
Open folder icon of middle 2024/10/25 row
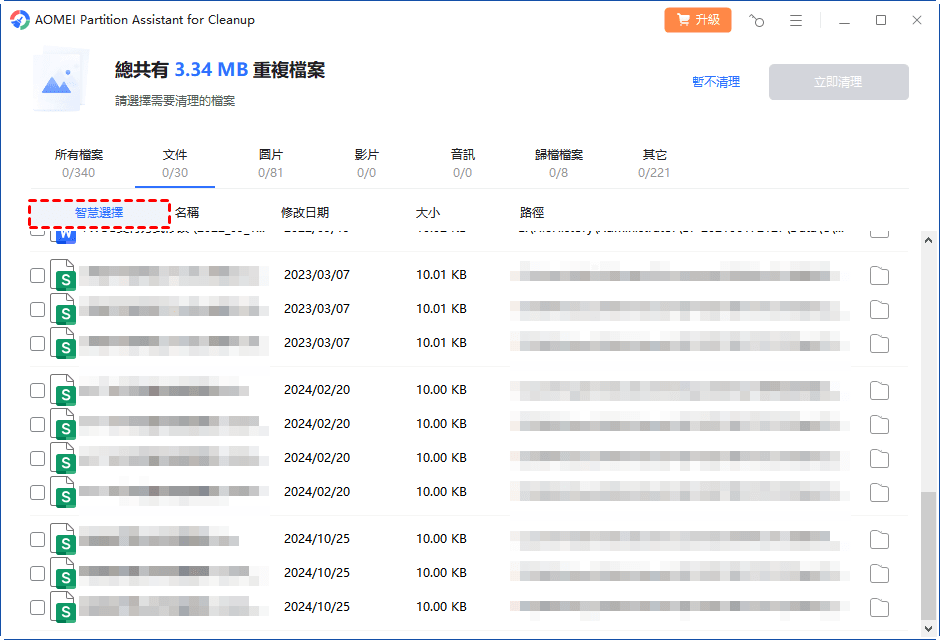pos(879,574)
